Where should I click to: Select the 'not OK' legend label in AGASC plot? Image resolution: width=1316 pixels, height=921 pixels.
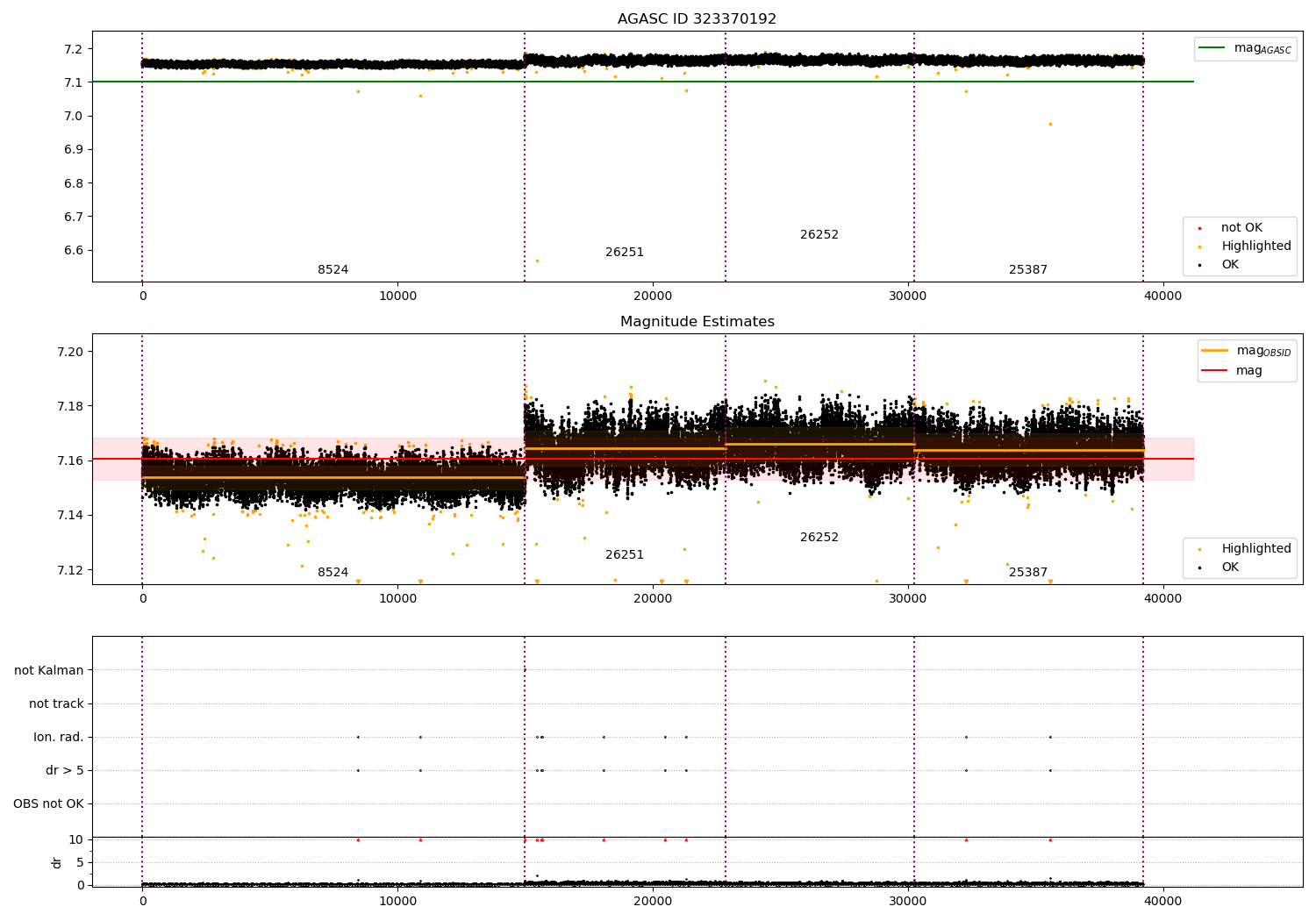point(1241,228)
